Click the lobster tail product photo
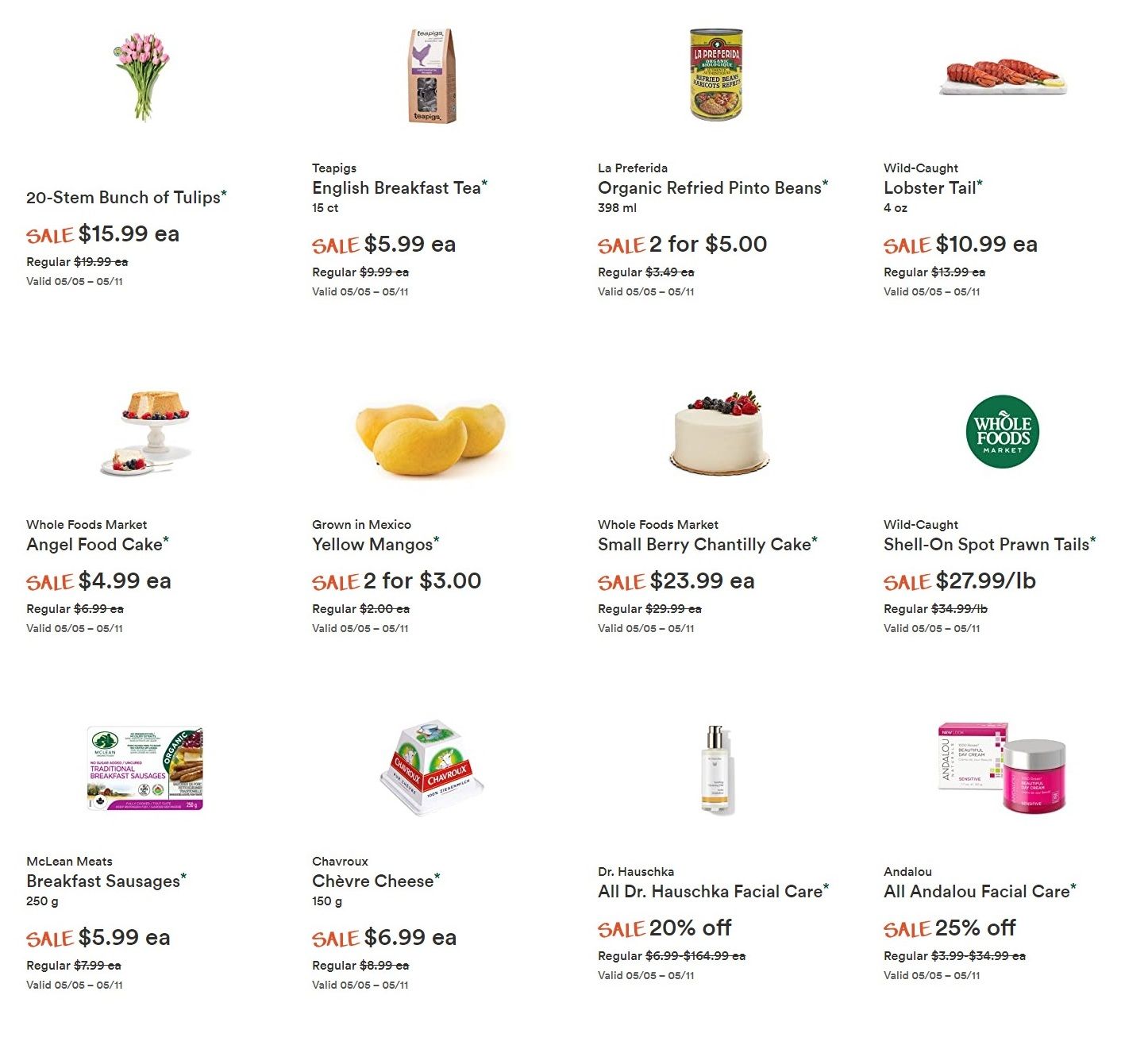This screenshot has width=1148, height=1053. pos(1004,75)
